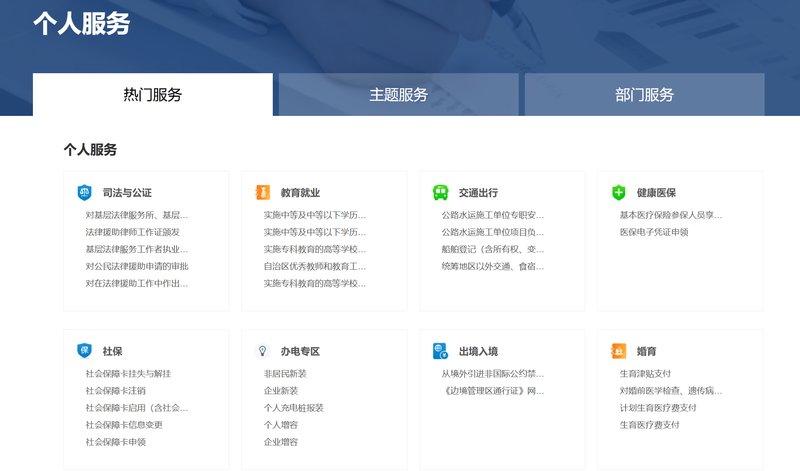The width and height of the screenshot is (800, 471).
Task: Click the 交通出行 green bus icon
Action: pyautogui.click(x=440, y=192)
